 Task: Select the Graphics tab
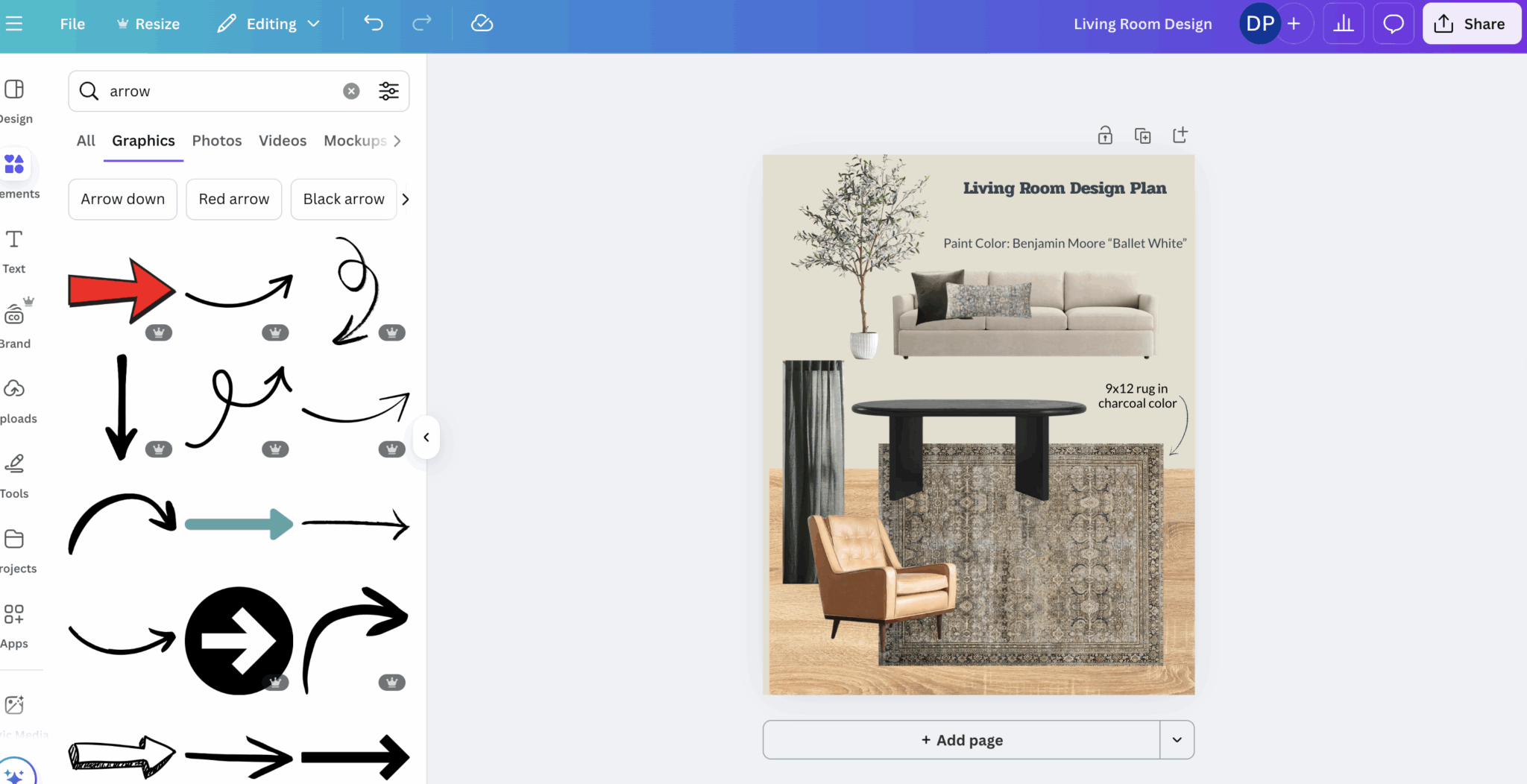(143, 141)
